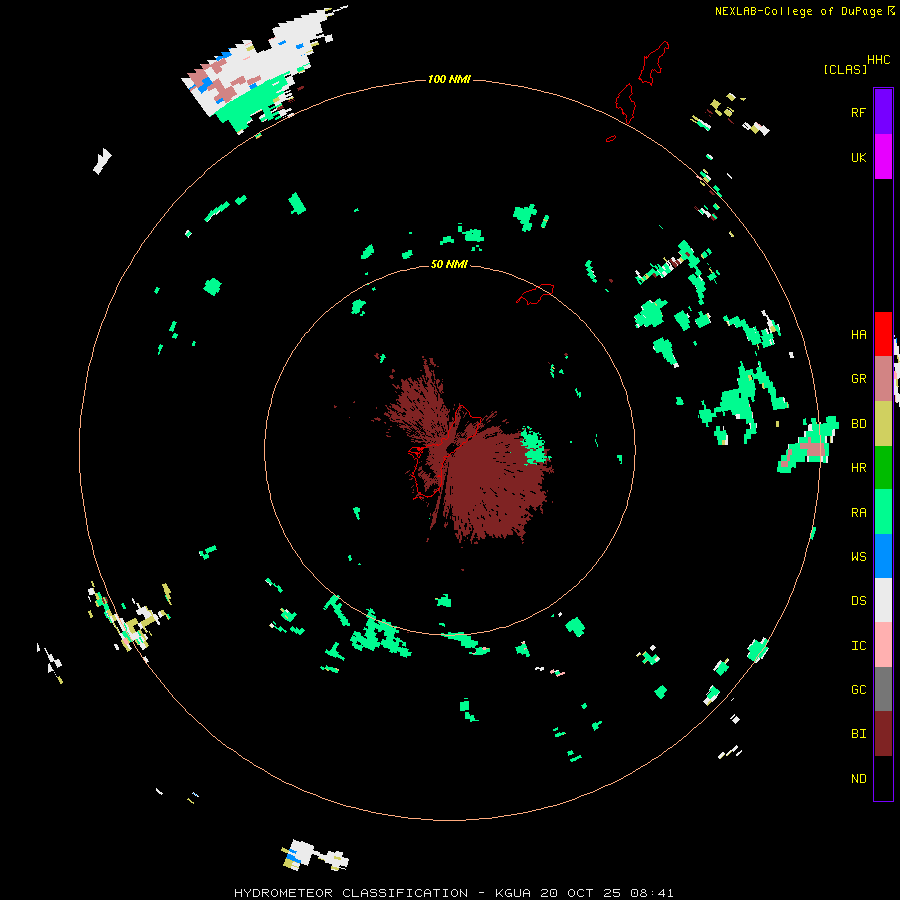Pick the RA bright green legend swatch
This screenshot has height=900, width=900.
pyautogui.click(x=883, y=511)
